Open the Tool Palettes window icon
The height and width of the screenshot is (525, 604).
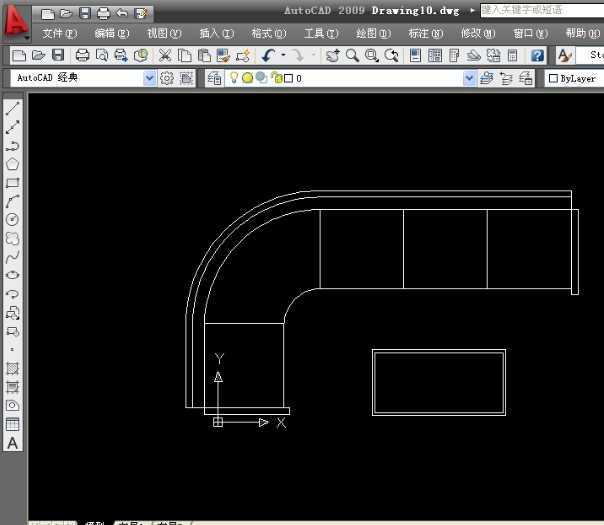[454, 56]
